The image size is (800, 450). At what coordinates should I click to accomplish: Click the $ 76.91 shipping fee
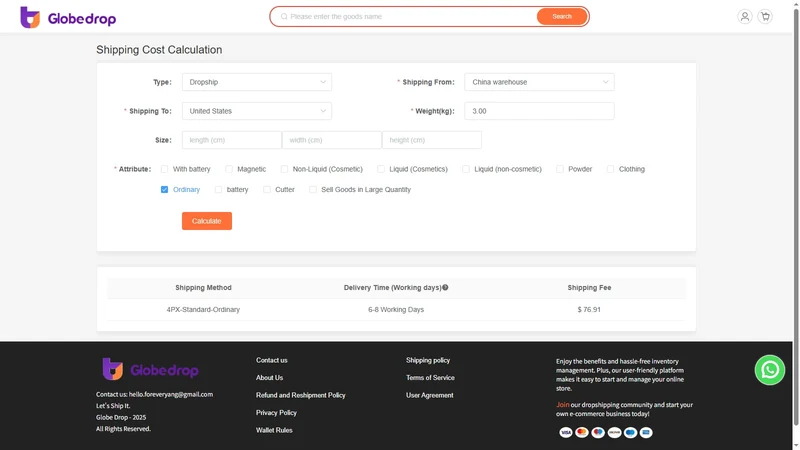coord(589,310)
